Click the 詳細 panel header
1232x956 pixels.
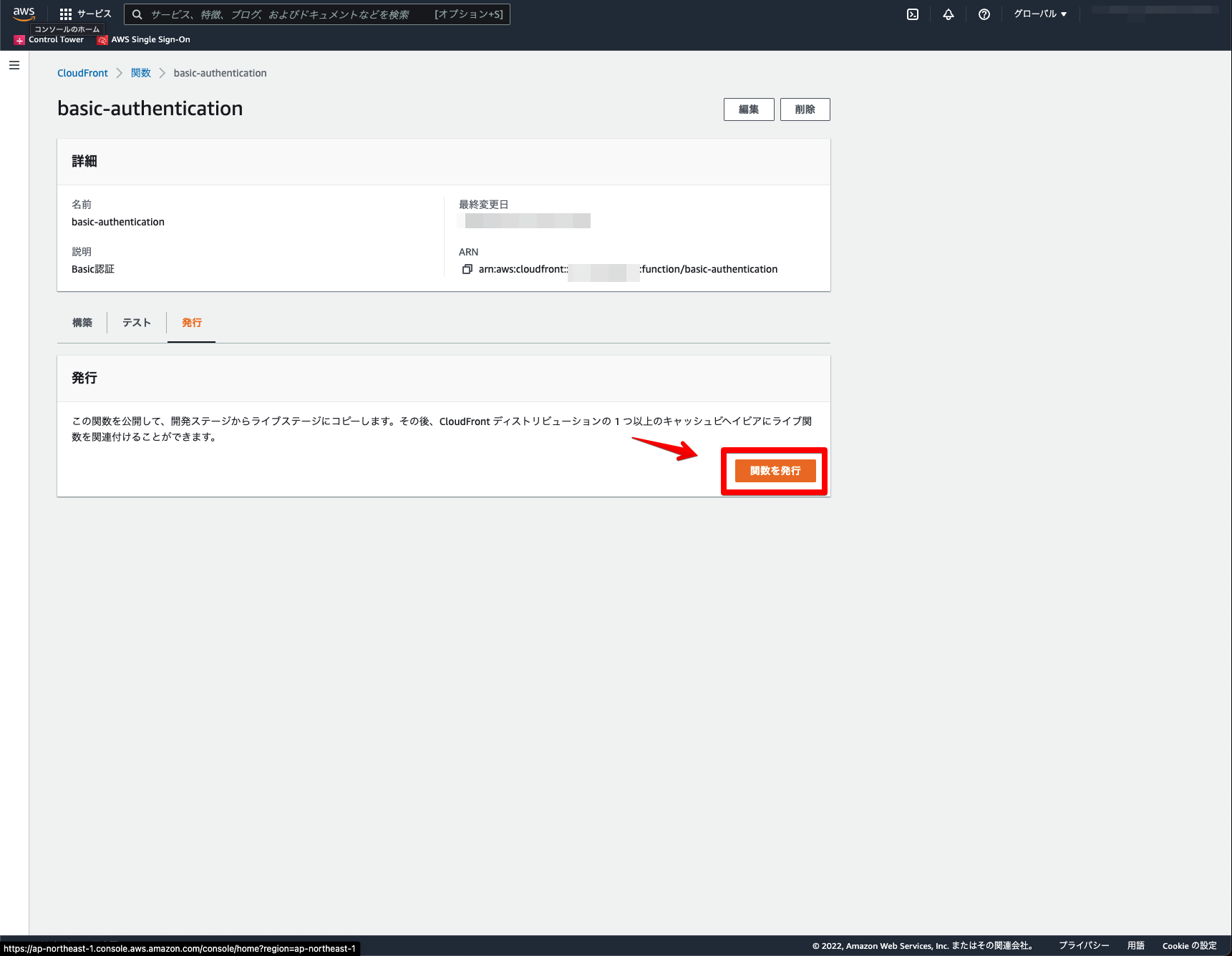[x=84, y=162]
